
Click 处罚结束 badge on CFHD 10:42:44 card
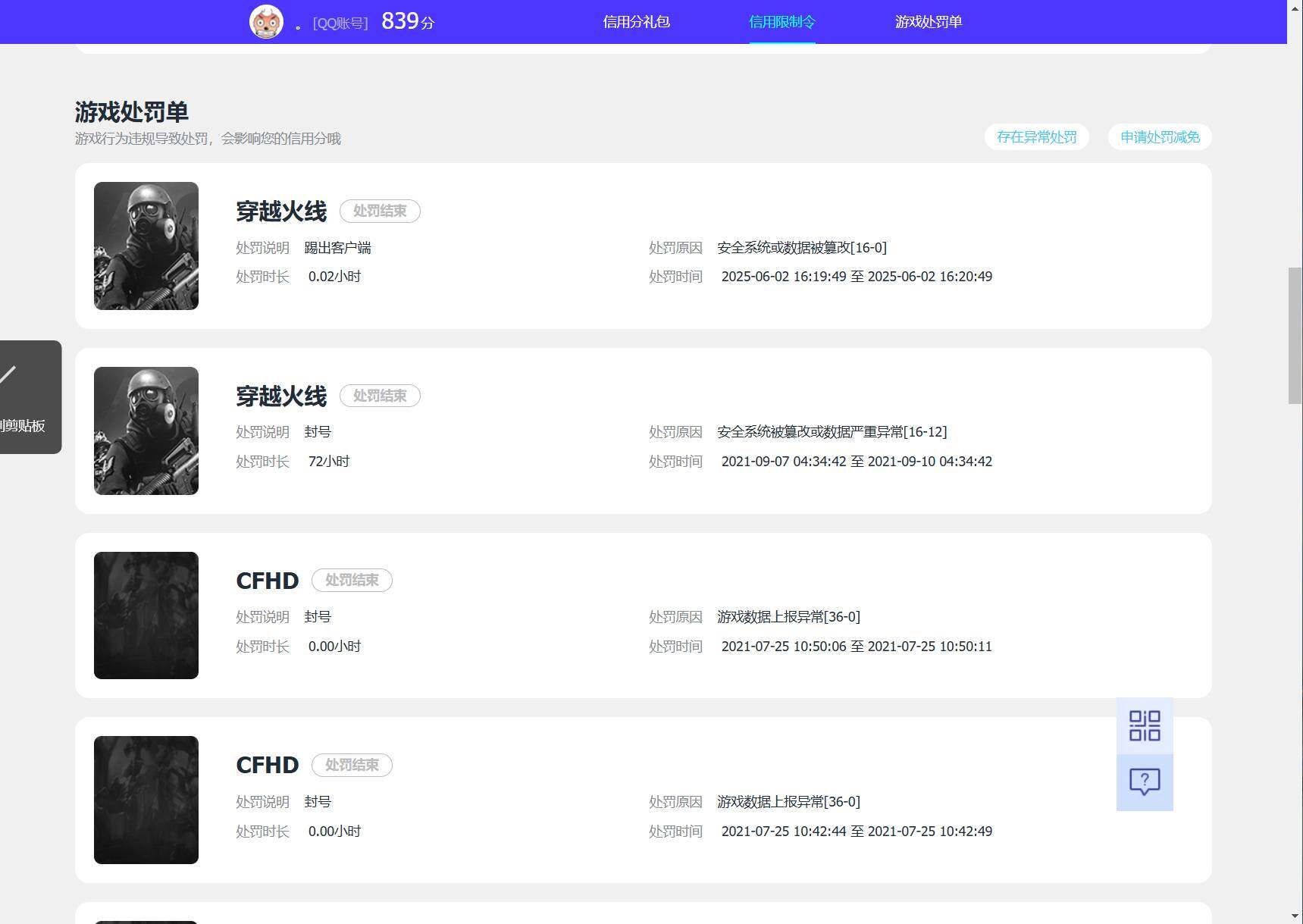[352, 765]
